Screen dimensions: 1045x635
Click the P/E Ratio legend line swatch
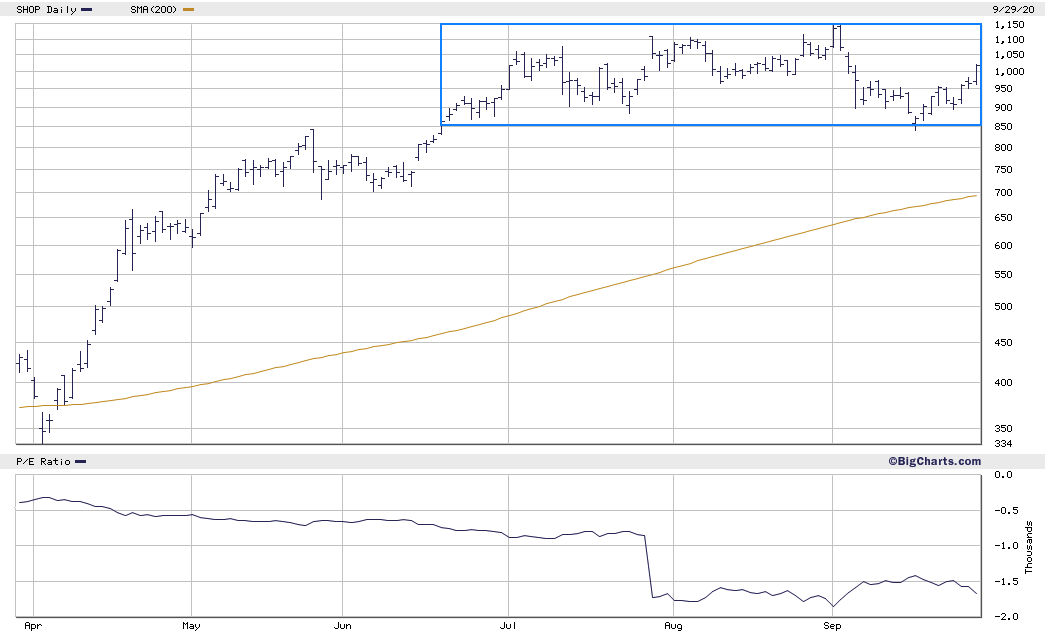81,461
